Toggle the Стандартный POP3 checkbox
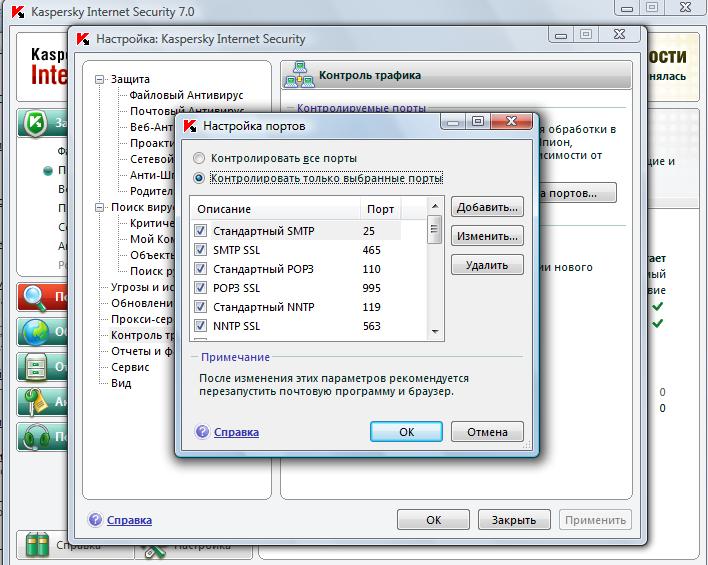Viewport: 708px width, 565px height. click(200, 269)
